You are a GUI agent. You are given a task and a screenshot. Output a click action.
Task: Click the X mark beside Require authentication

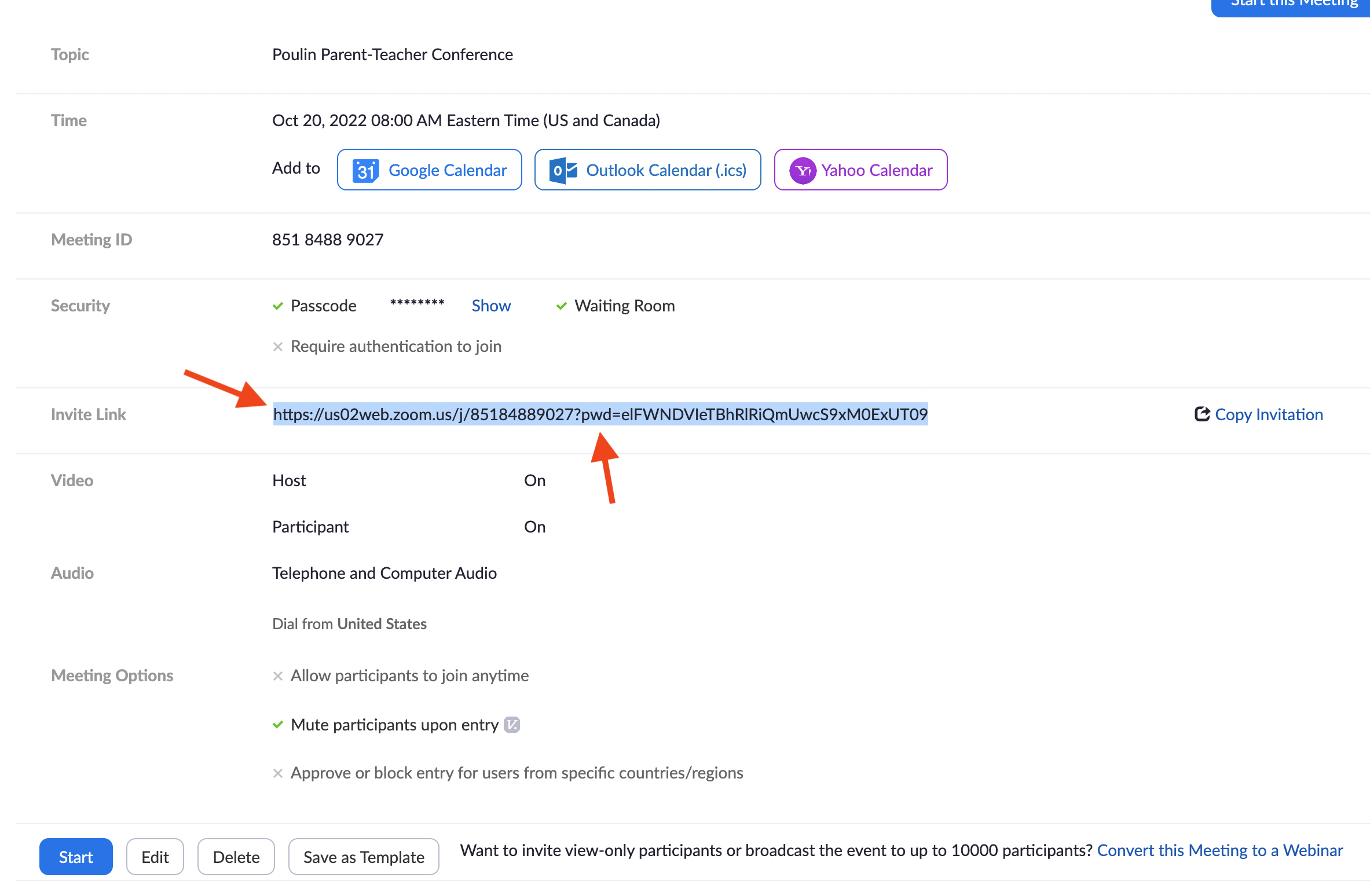278,346
